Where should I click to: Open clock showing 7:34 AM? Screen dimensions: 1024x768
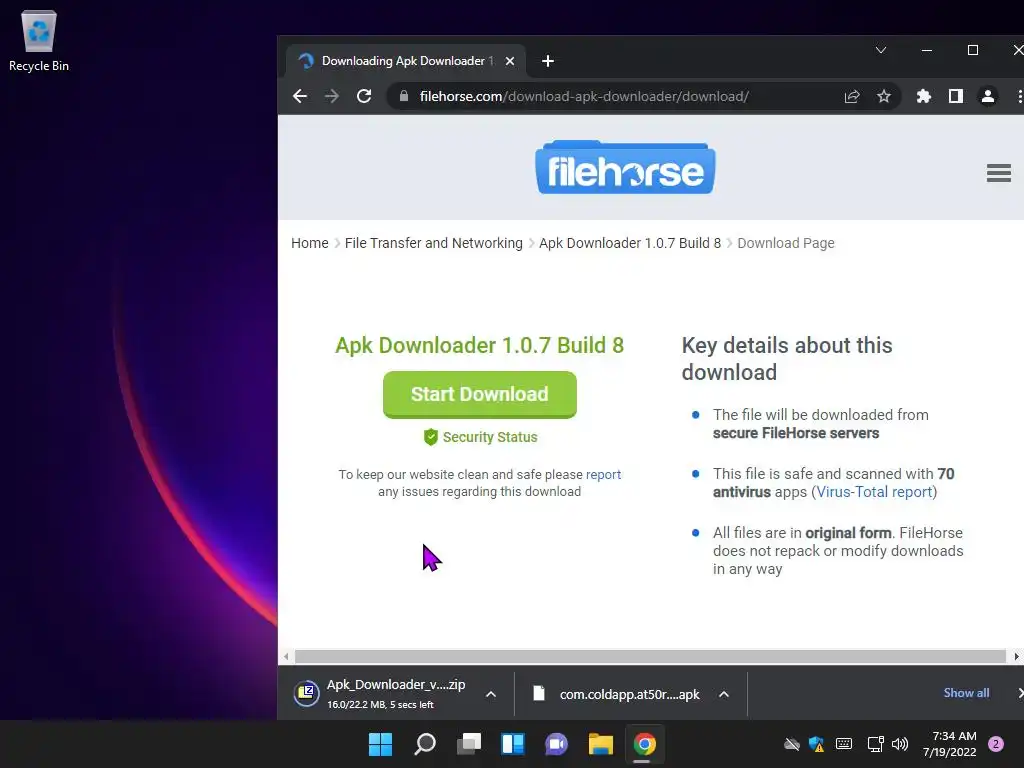[x=950, y=744]
